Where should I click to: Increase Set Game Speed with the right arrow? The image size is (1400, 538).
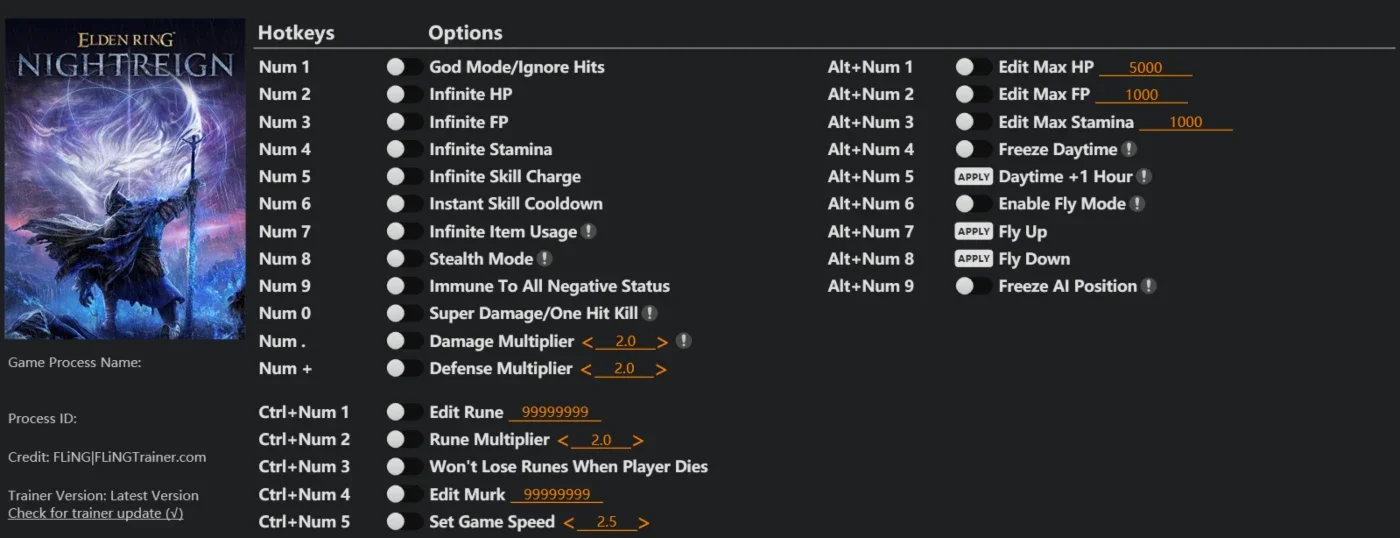click(644, 523)
